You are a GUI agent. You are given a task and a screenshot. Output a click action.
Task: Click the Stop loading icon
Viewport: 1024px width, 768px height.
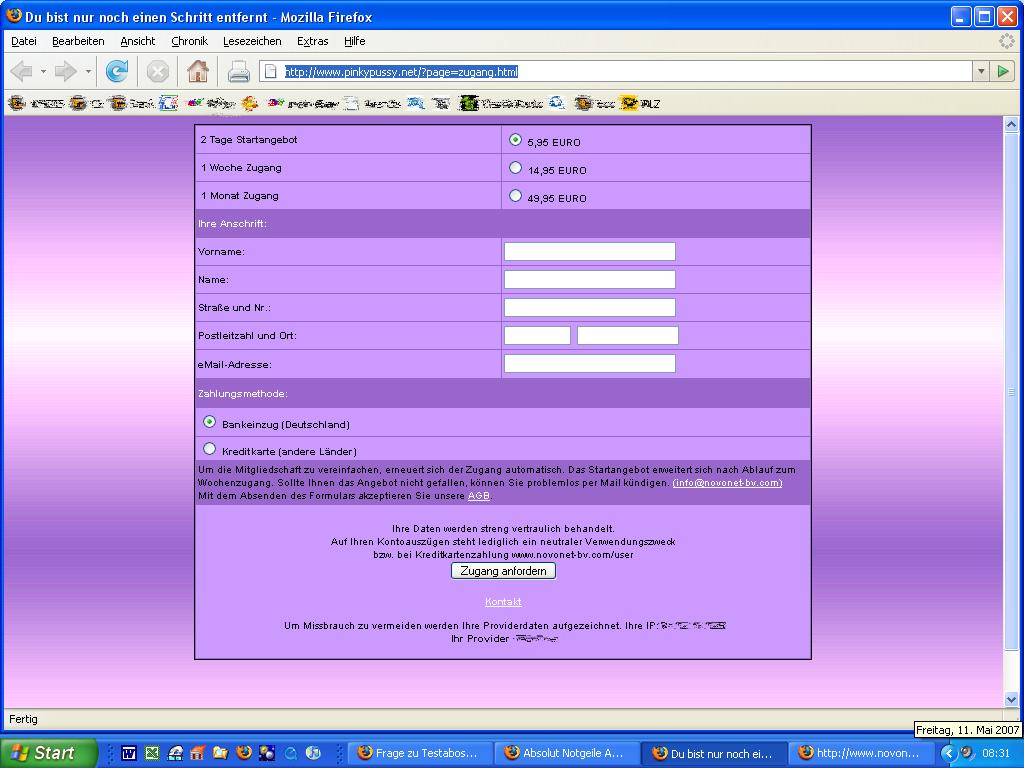[157, 71]
